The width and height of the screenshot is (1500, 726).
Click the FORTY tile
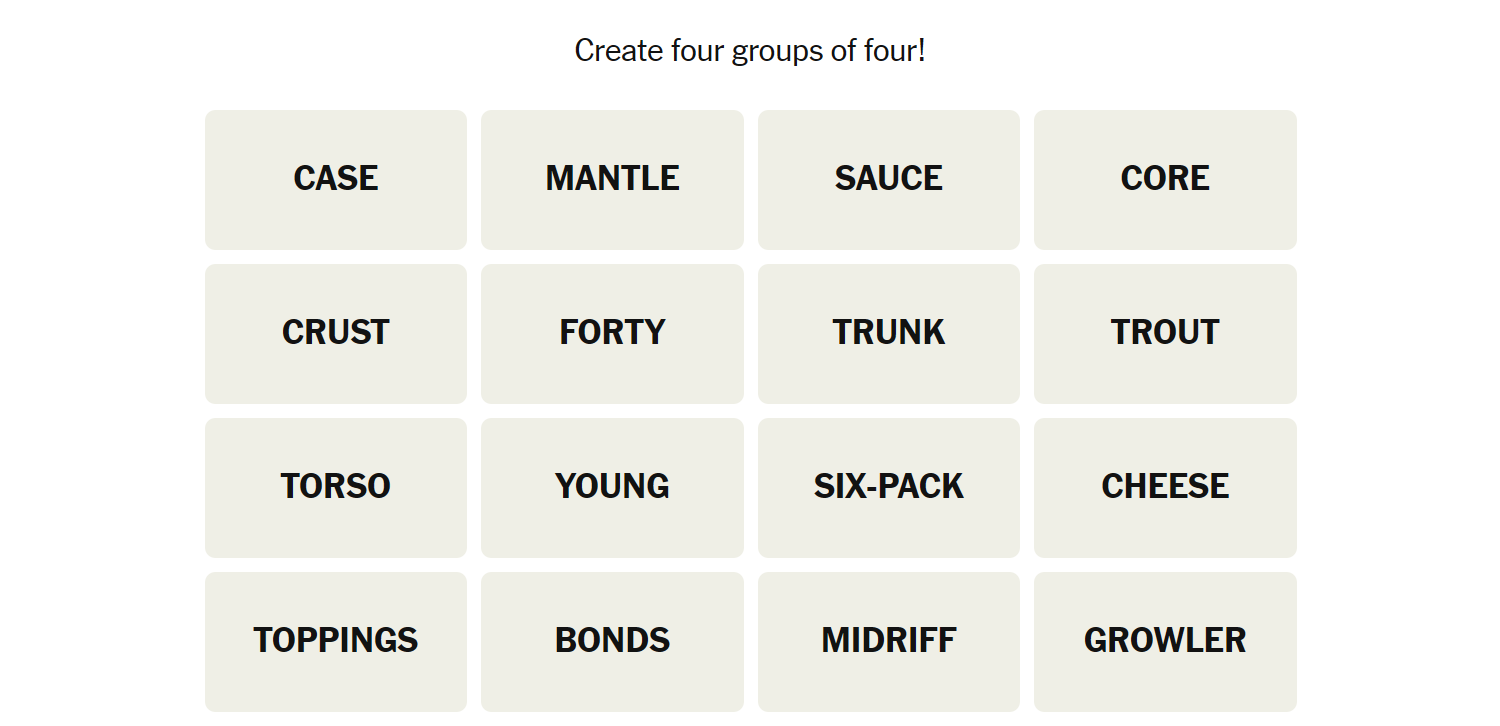612,334
